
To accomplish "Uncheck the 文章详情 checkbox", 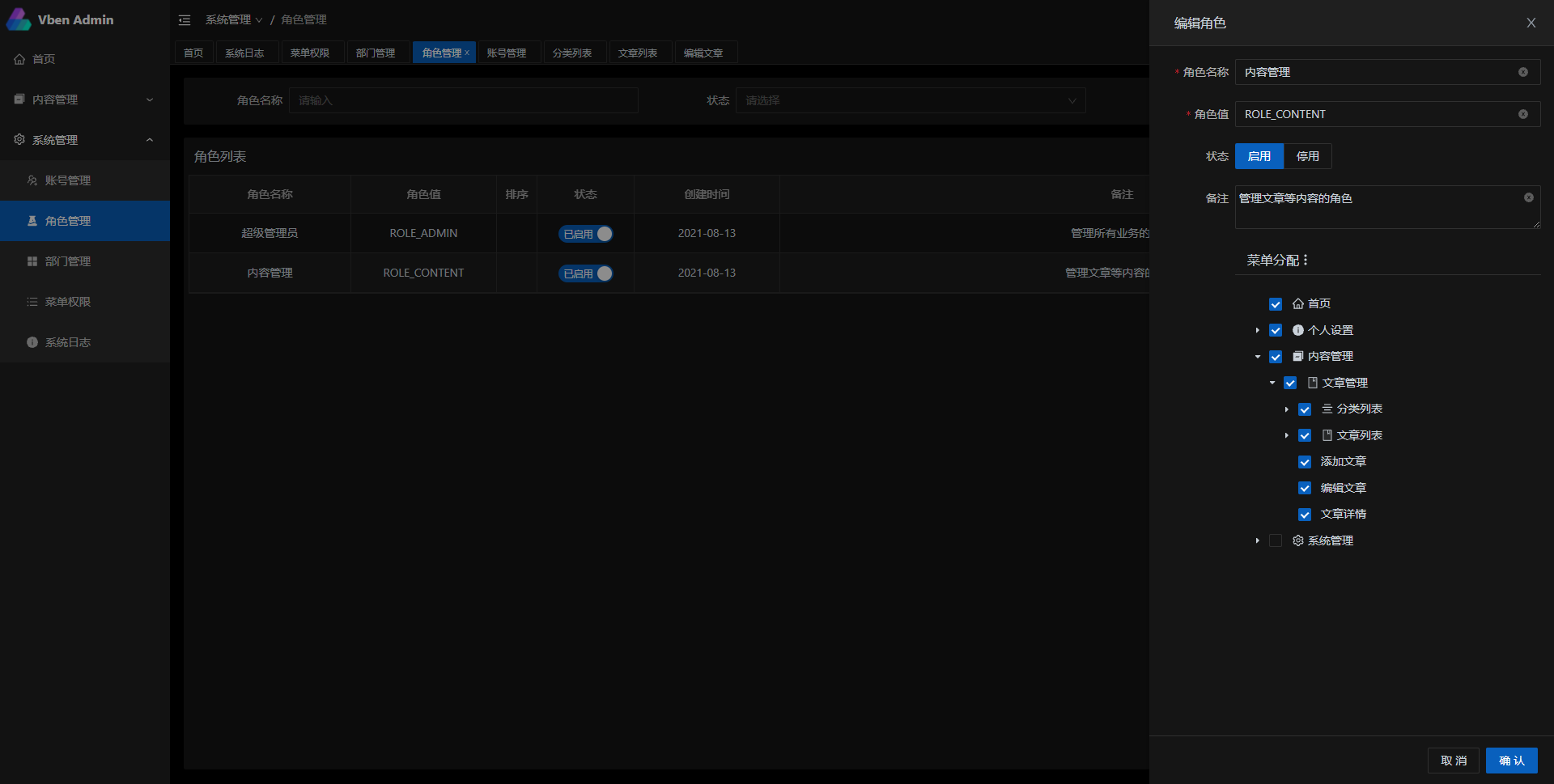I will tap(1305, 515).
